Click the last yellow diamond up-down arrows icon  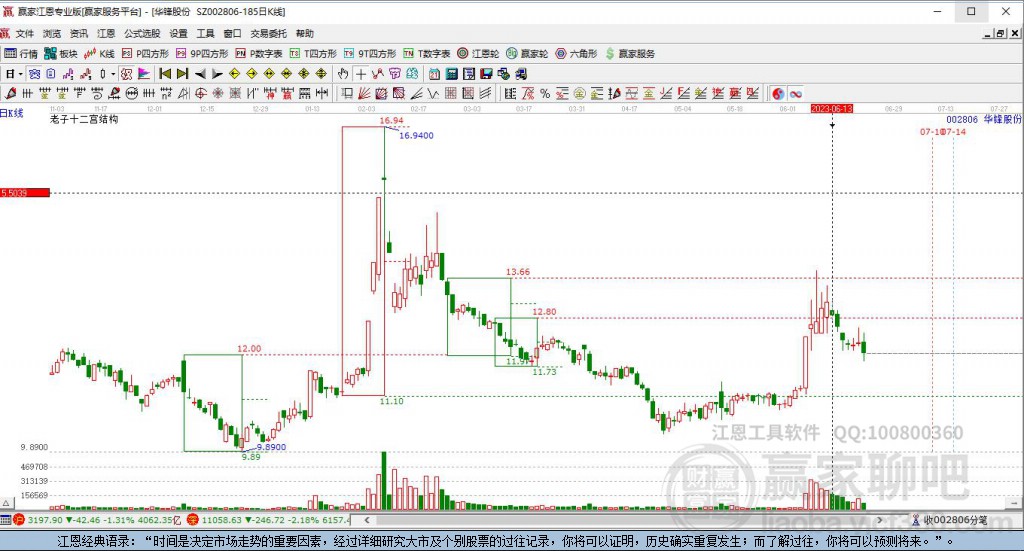321,74
